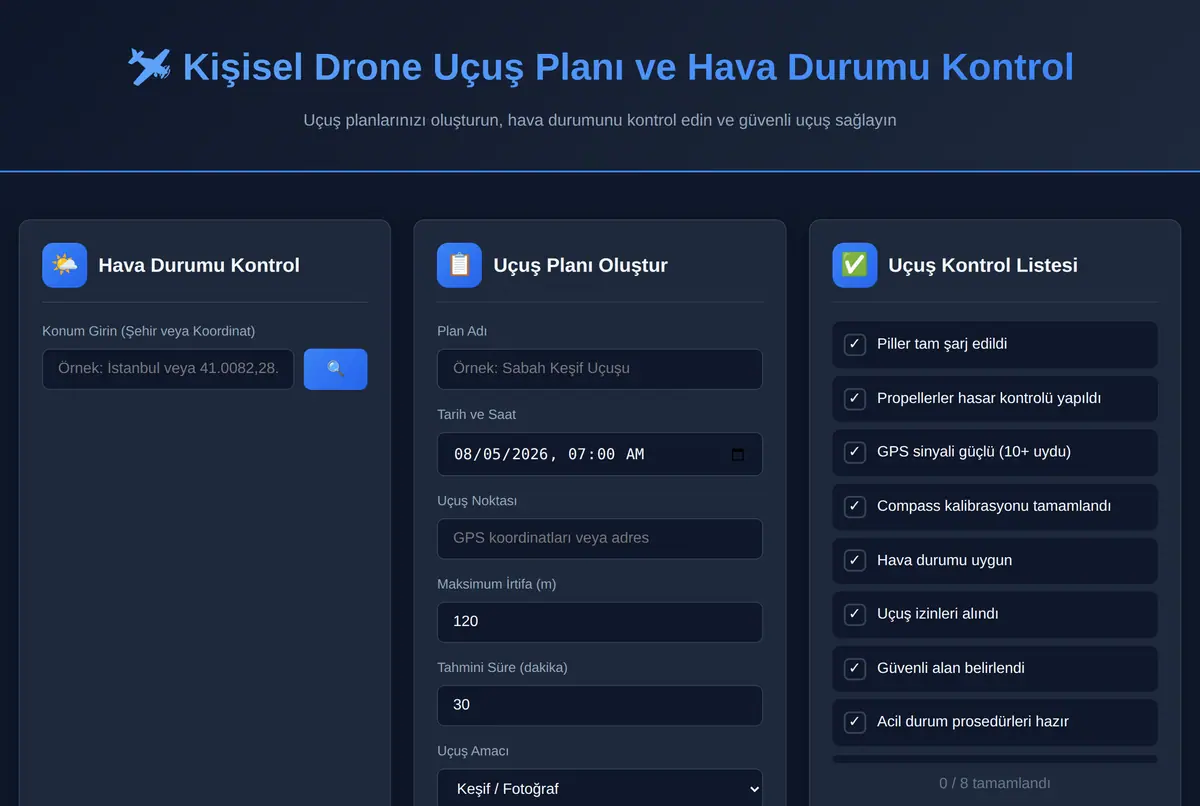Viewport: 1200px width, 806px height.
Task: Open the Uçuş Amacı dropdown showing Keşif / Fotoğraf
Action: tap(600, 788)
